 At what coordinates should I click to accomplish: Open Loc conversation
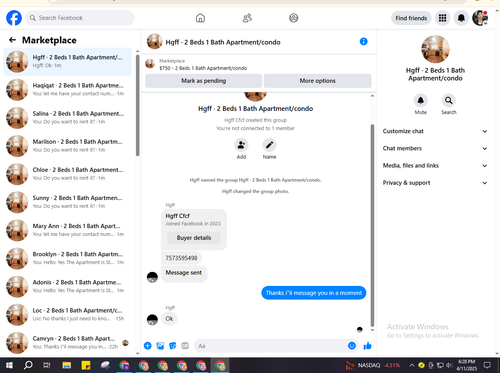(67, 315)
